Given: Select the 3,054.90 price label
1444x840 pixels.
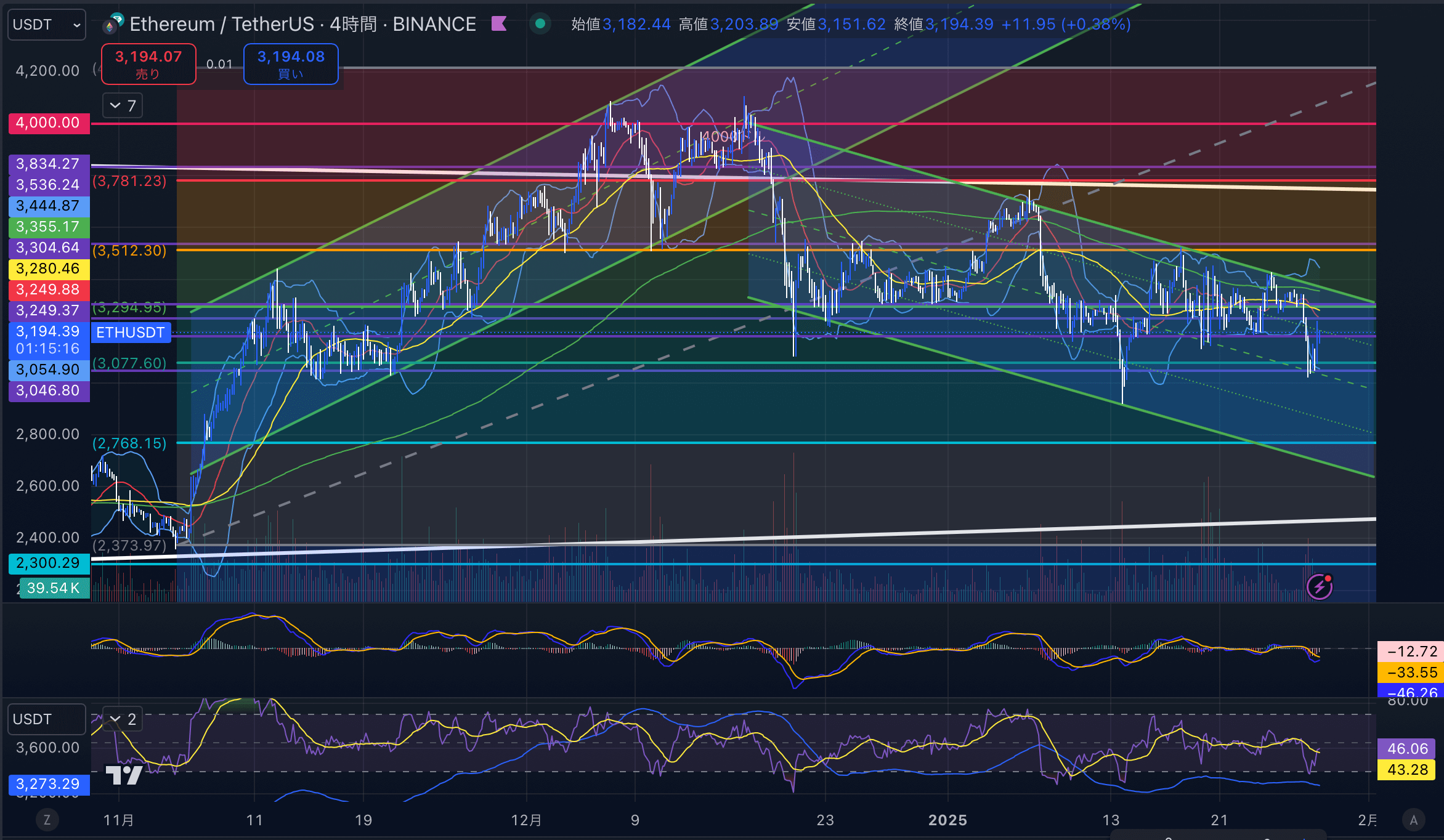Looking at the screenshot, I should [x=49, y=370].
